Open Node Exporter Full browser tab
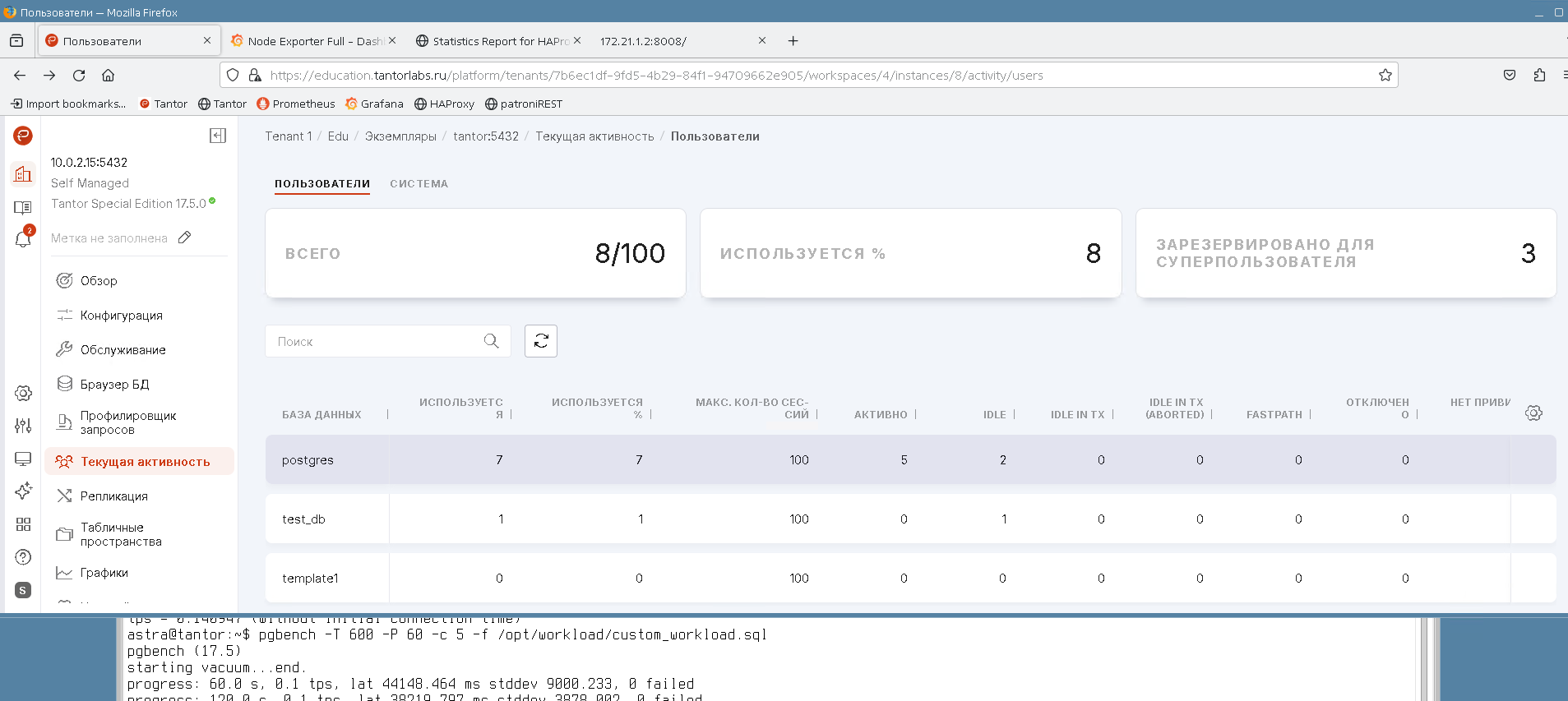This screenshot has height=701, width=1568. tap(312, 41)
